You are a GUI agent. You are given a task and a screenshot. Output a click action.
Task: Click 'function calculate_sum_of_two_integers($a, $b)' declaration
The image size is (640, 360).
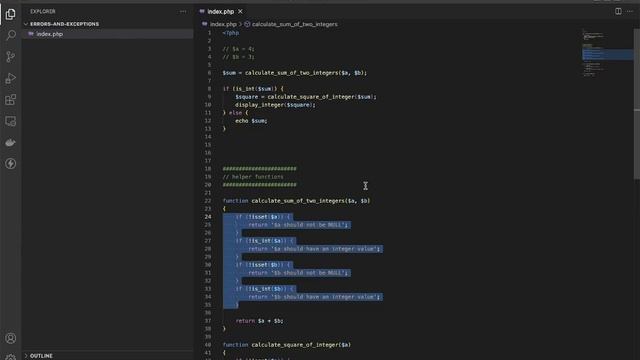(297, 201)
